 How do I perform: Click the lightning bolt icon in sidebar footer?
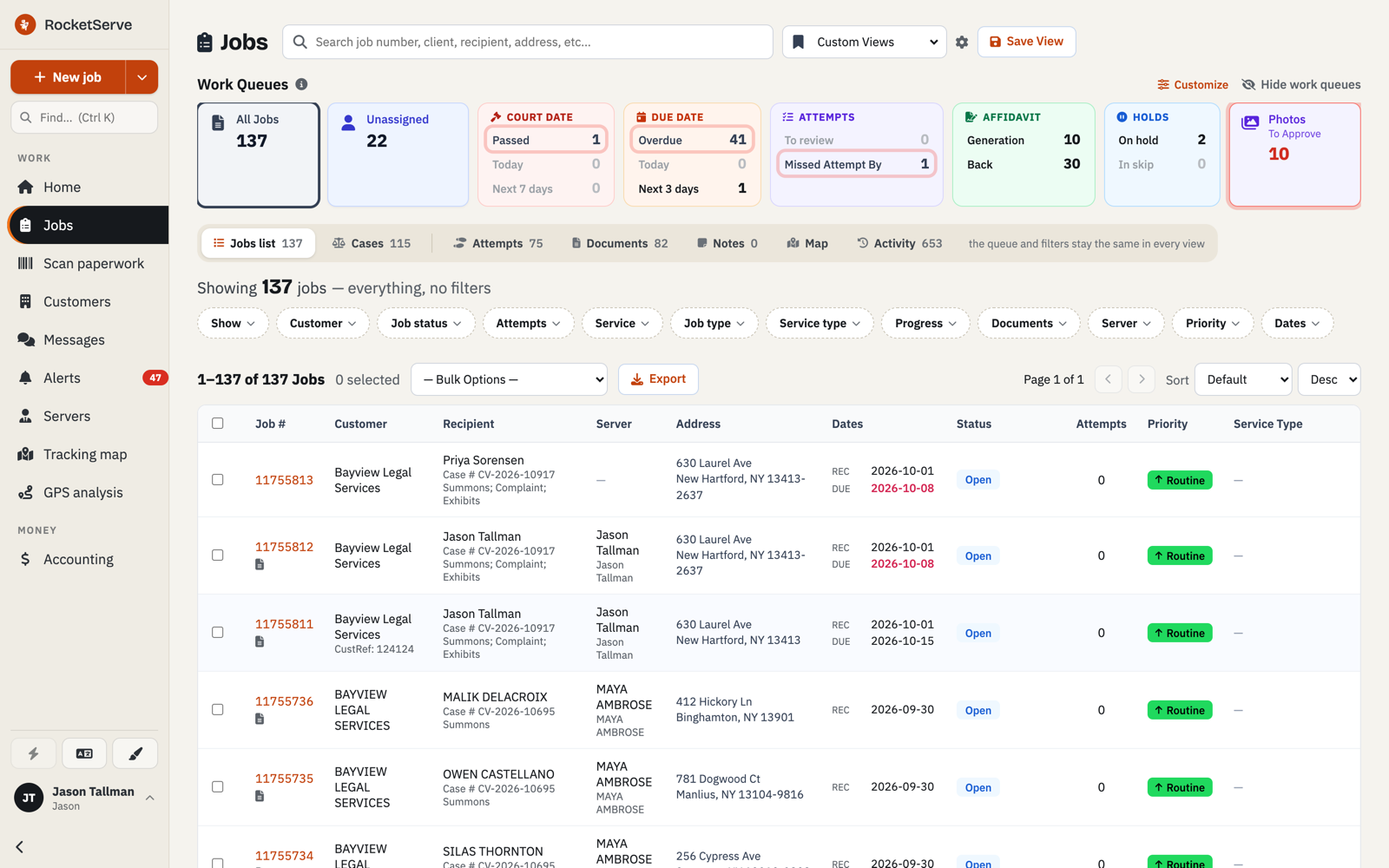[33, 753]
